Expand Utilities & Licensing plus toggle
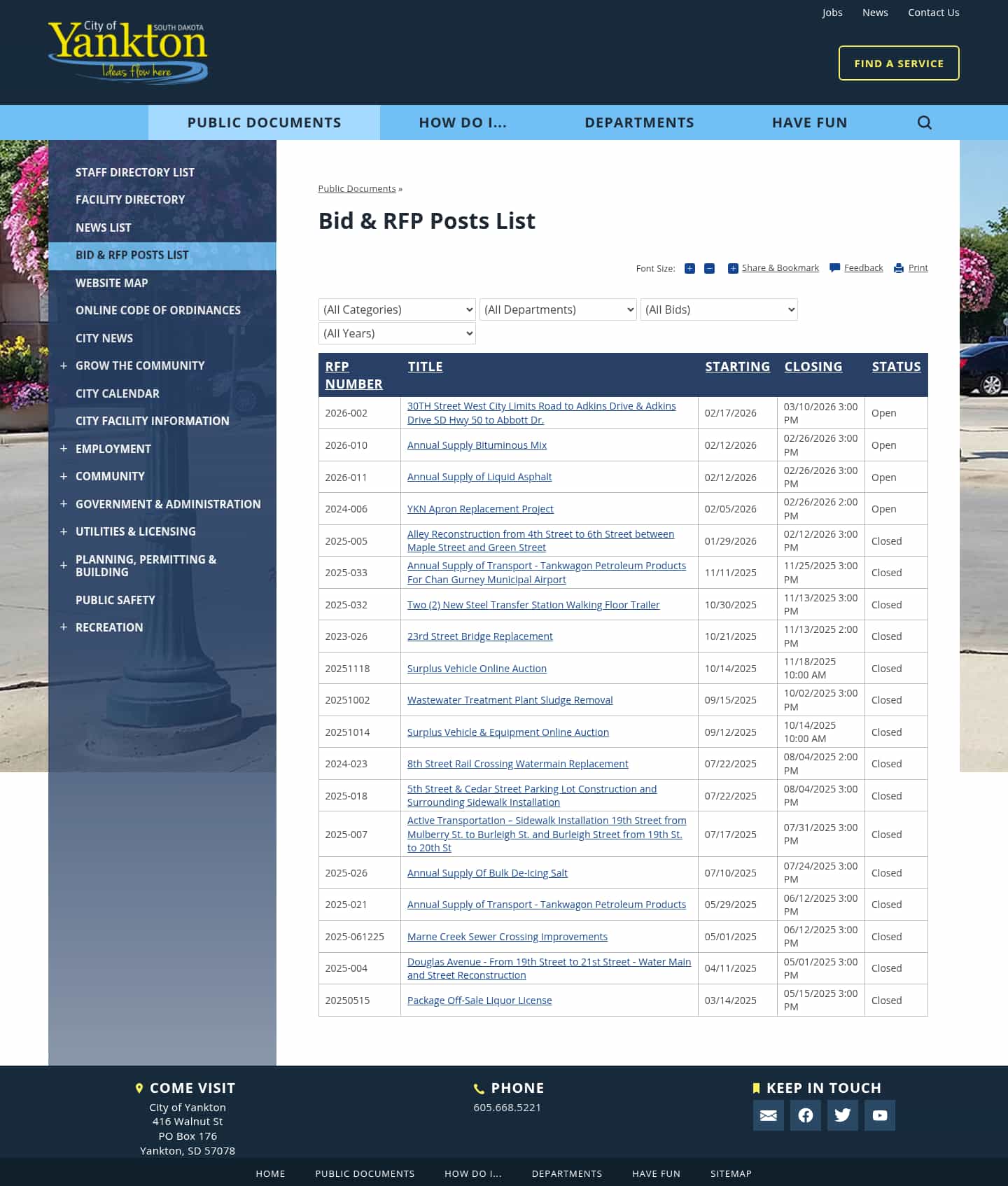 click(64, 531)
